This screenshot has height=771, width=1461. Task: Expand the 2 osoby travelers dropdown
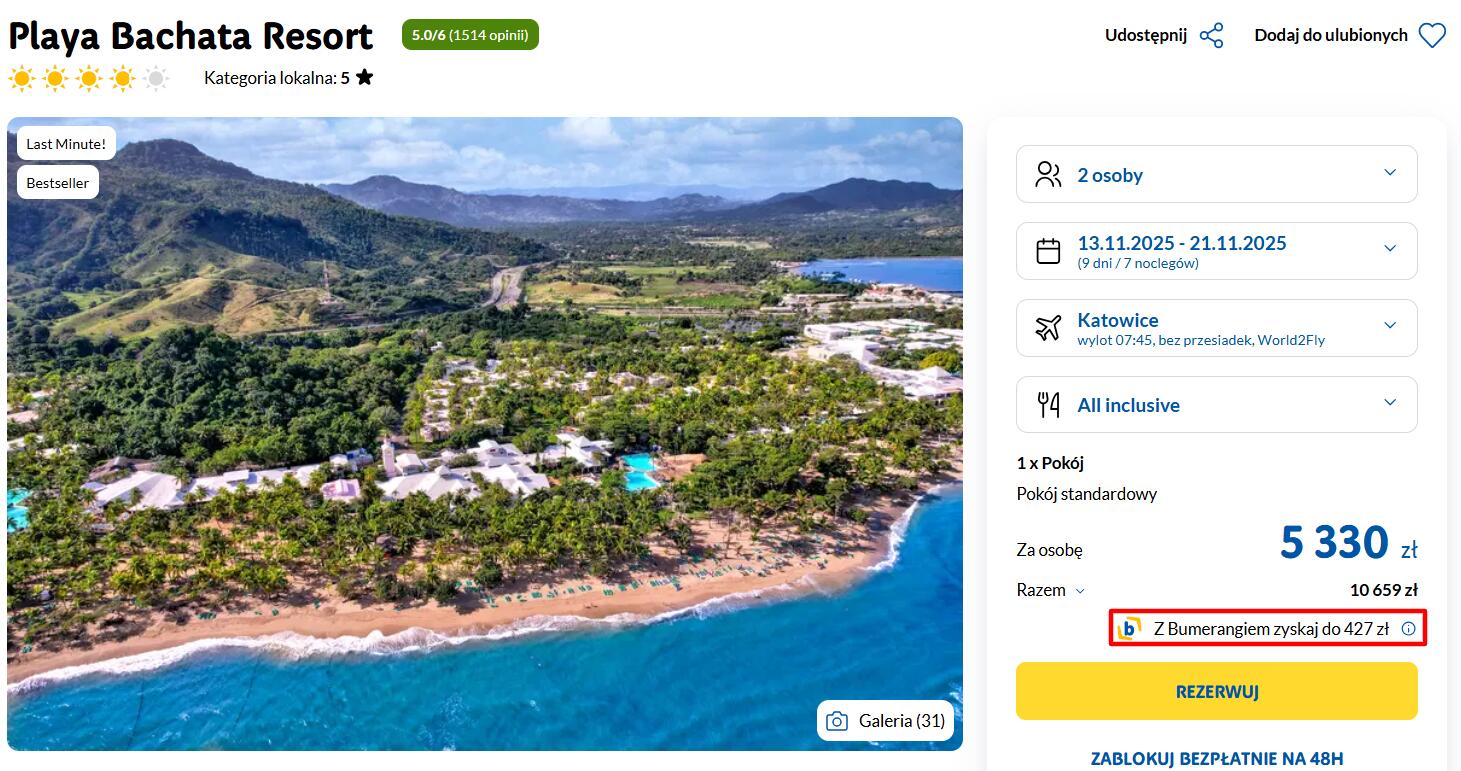point(1389,173)
